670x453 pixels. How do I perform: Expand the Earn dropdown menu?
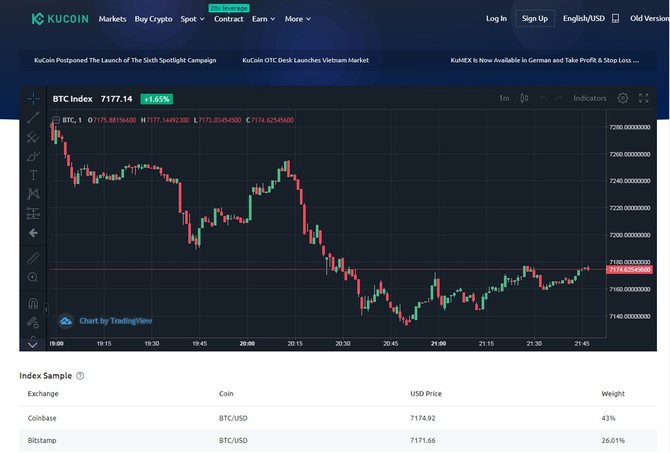[263, 19]
